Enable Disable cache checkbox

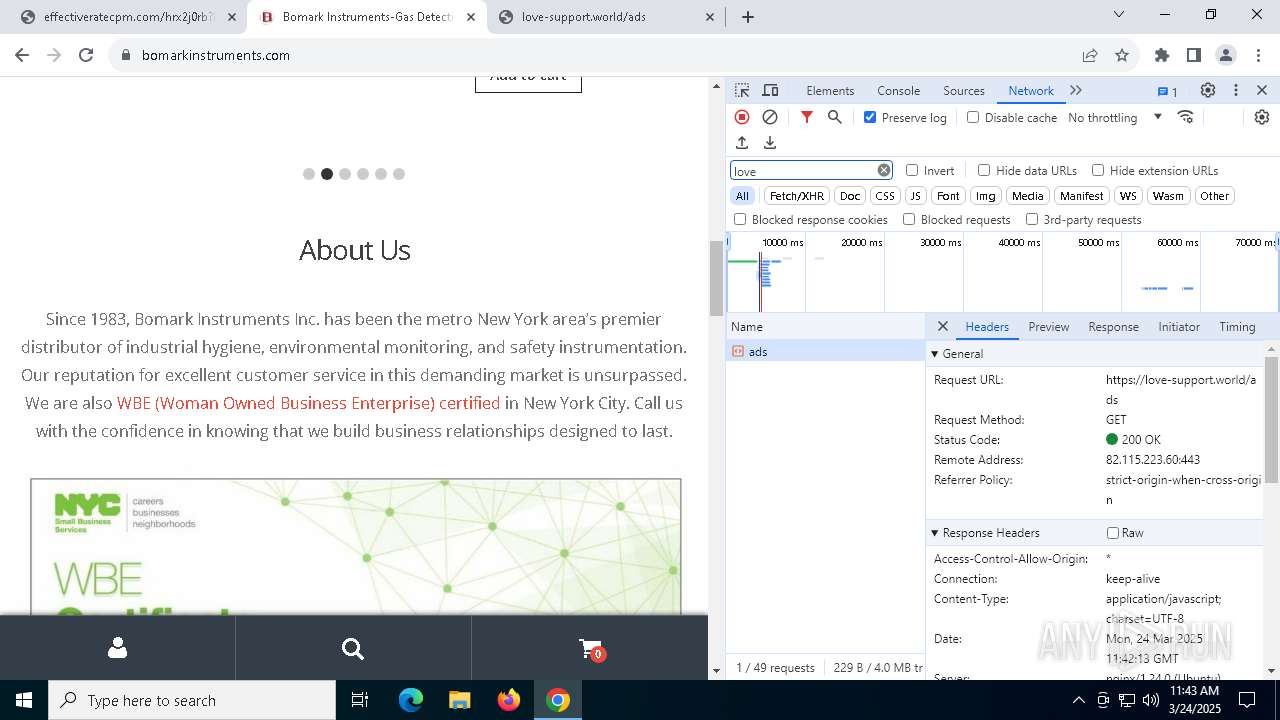[x=973, y=117]
